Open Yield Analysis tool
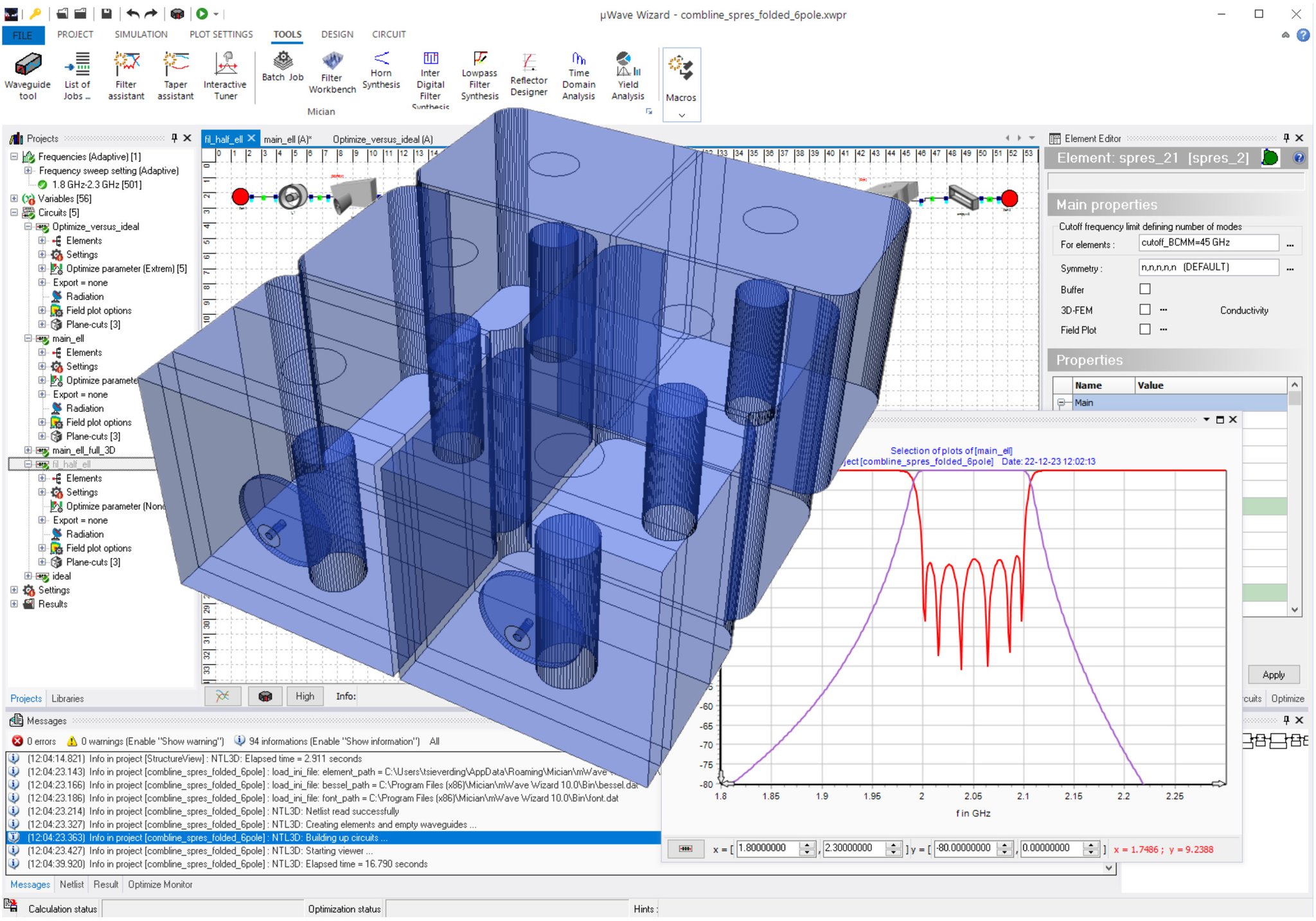1316x921 pixels. coord(628,76)
